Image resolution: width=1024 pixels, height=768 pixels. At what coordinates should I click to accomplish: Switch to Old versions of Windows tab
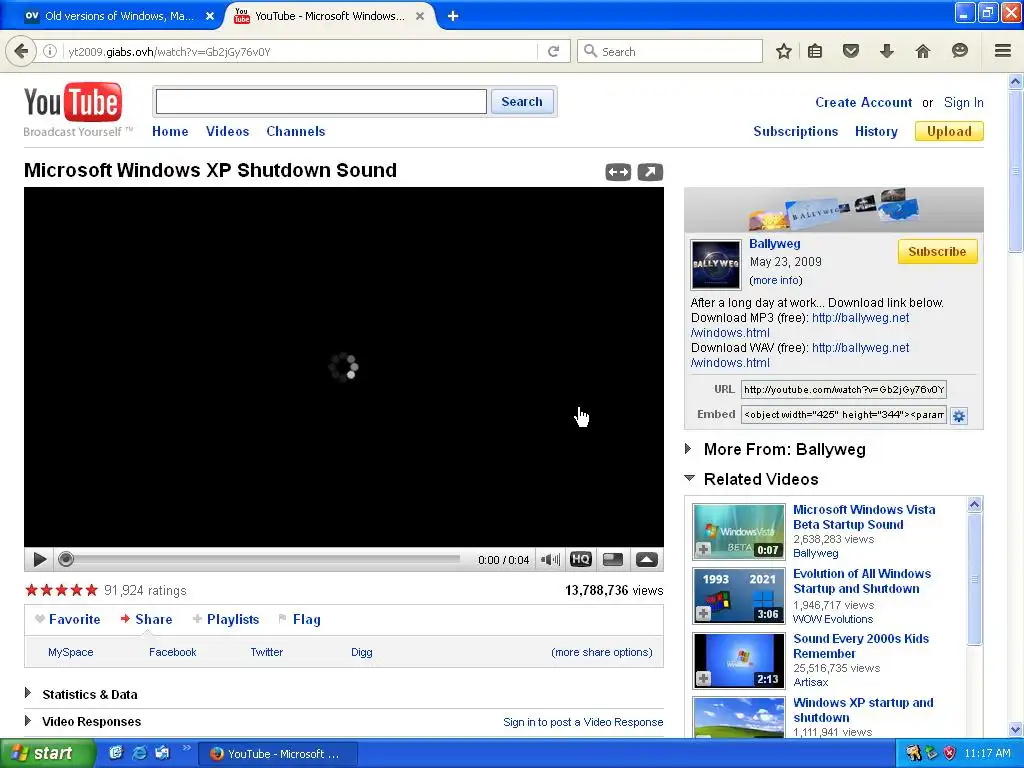point(119,16)
